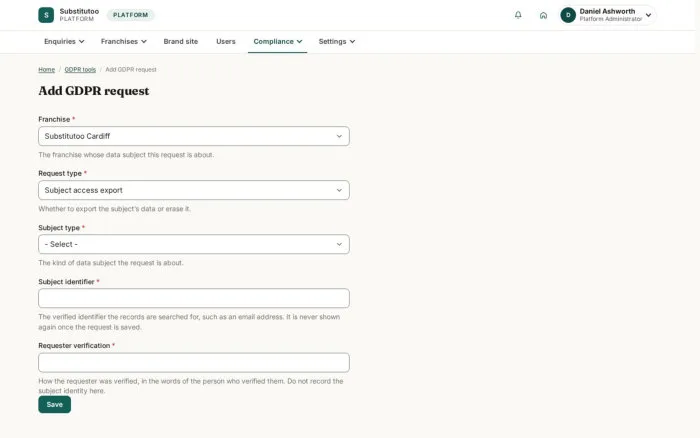Click the home icon in header
This screenshot has height=438, width=700.
(x=543, y=15)
